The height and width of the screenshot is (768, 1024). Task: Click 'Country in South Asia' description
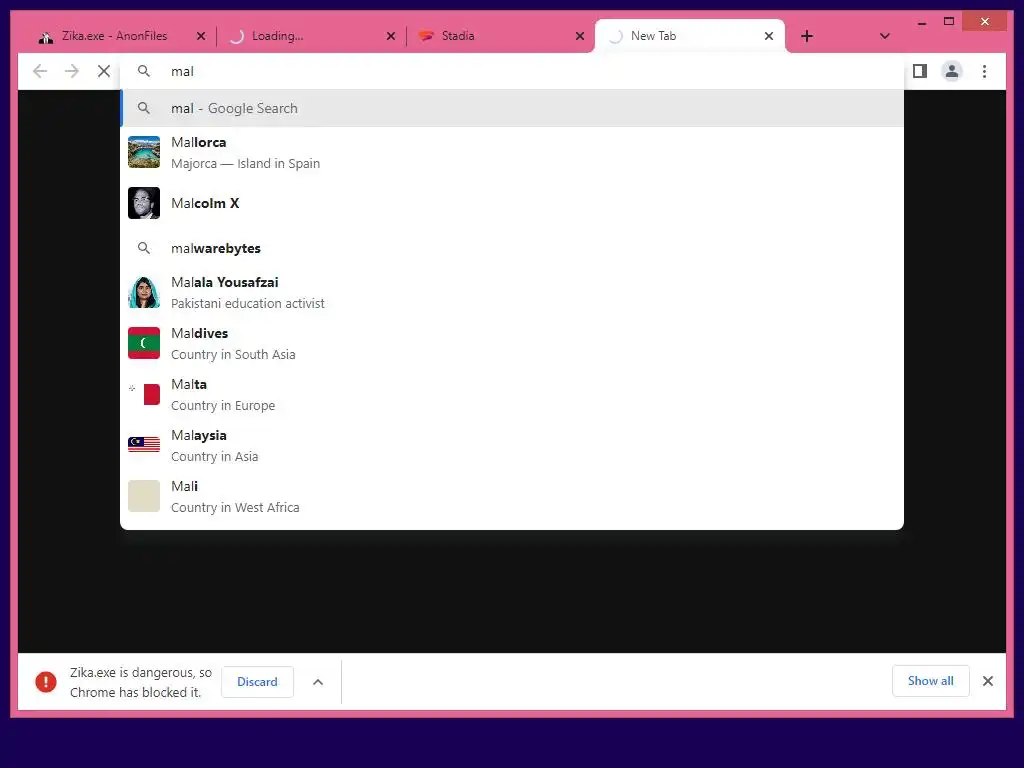tap(233, 355)
